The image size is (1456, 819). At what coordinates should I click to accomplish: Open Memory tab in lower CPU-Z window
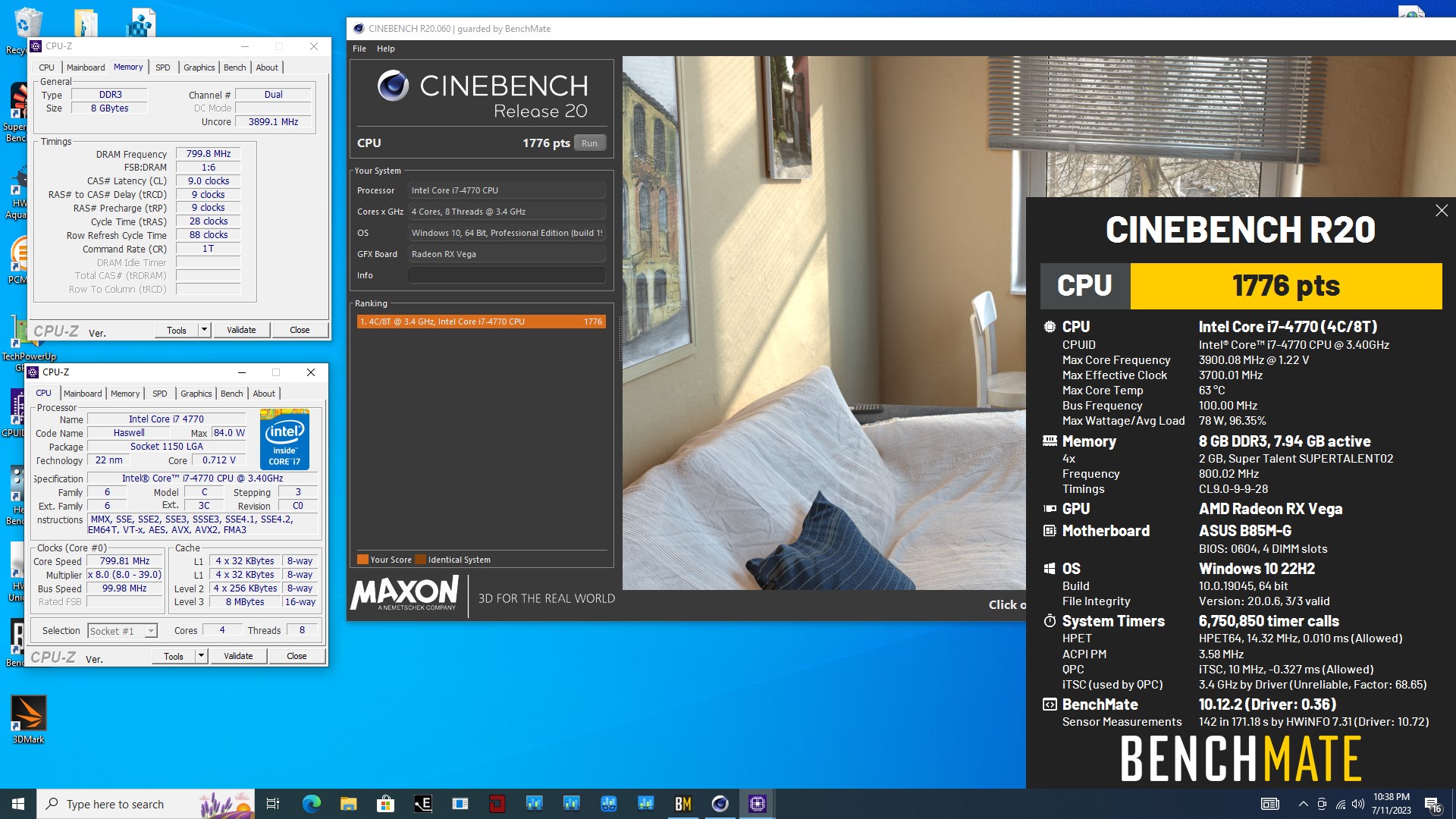click(x=125, y=394)
